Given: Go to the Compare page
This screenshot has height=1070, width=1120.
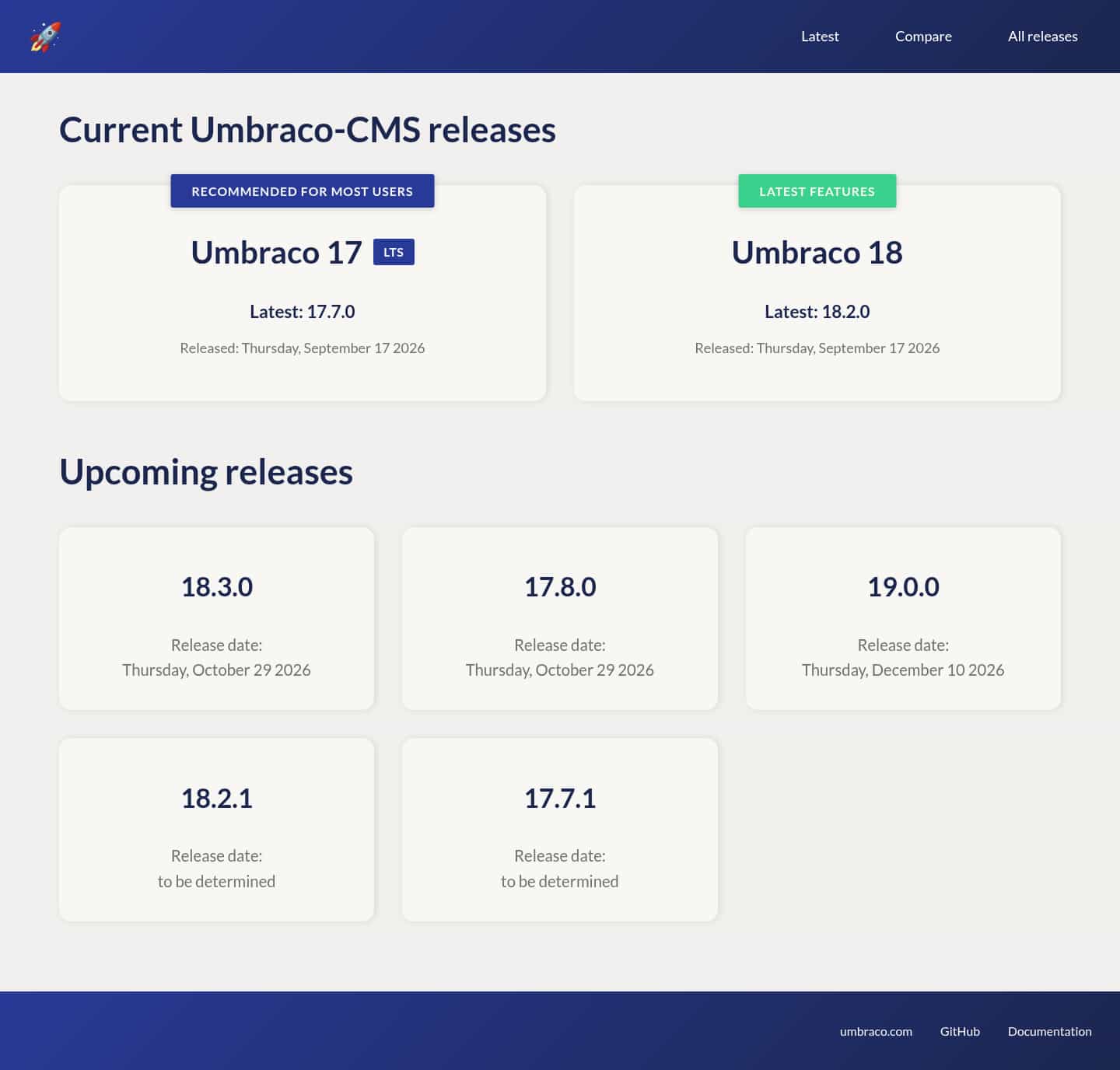Looking at the screenshot, I should [x=923, y=37].
